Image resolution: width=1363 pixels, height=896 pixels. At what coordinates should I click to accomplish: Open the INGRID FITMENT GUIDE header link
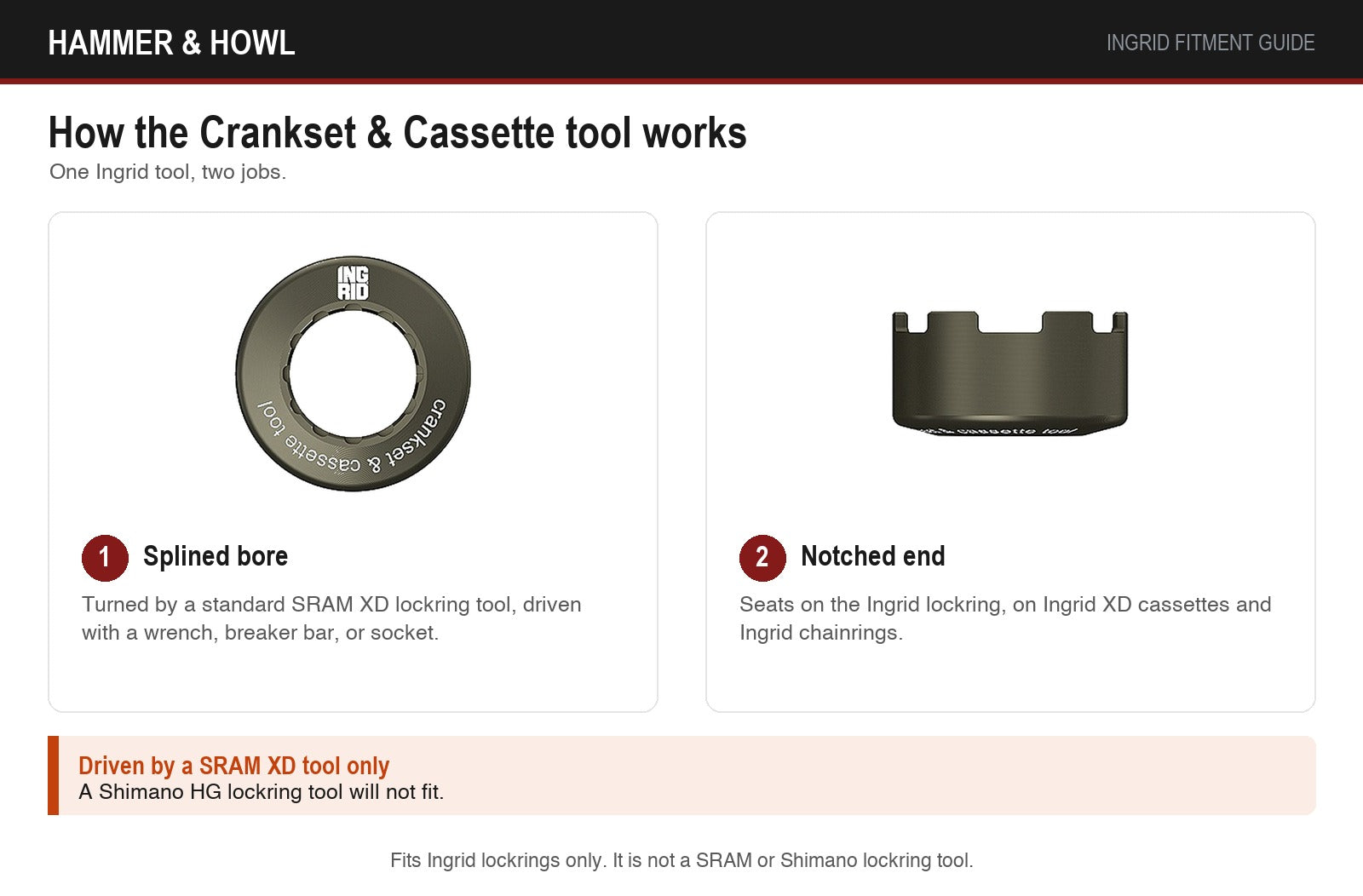tap(1210, 43)
